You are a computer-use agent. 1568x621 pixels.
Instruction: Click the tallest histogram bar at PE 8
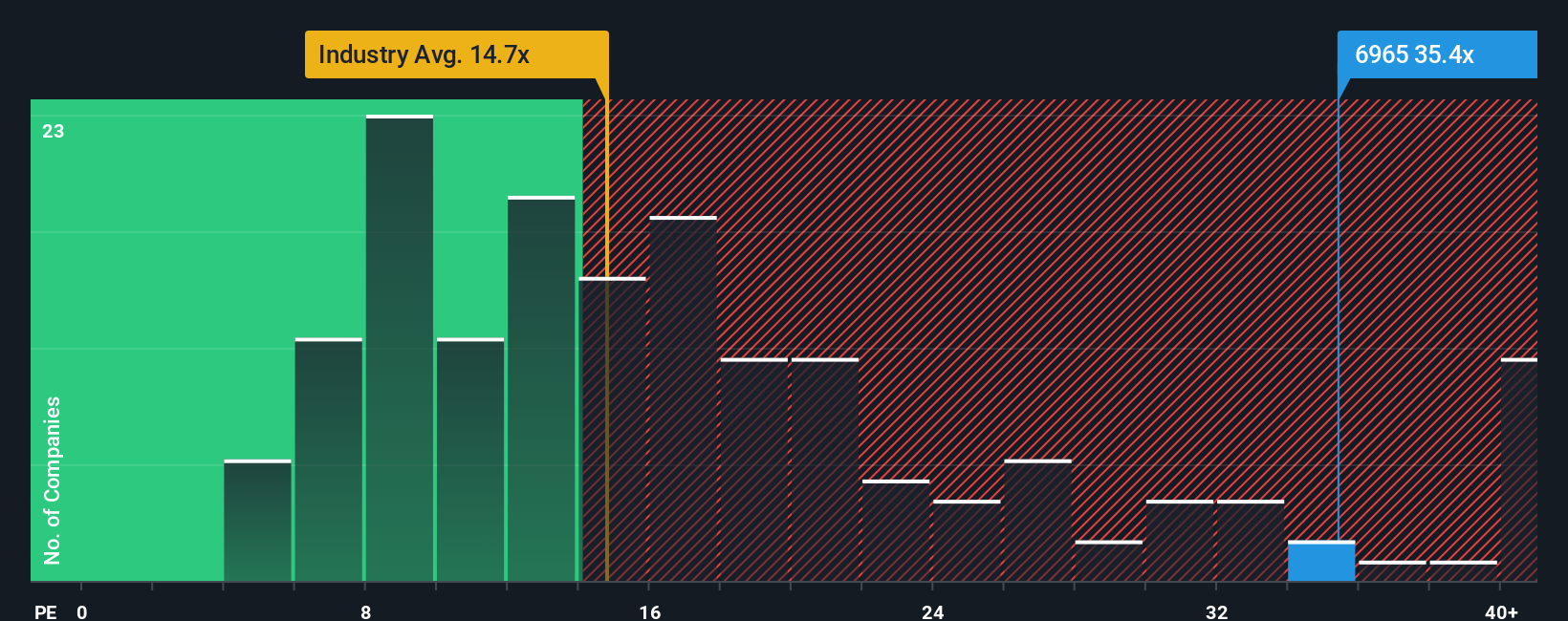pyautogui.click(x=400, y=349)
